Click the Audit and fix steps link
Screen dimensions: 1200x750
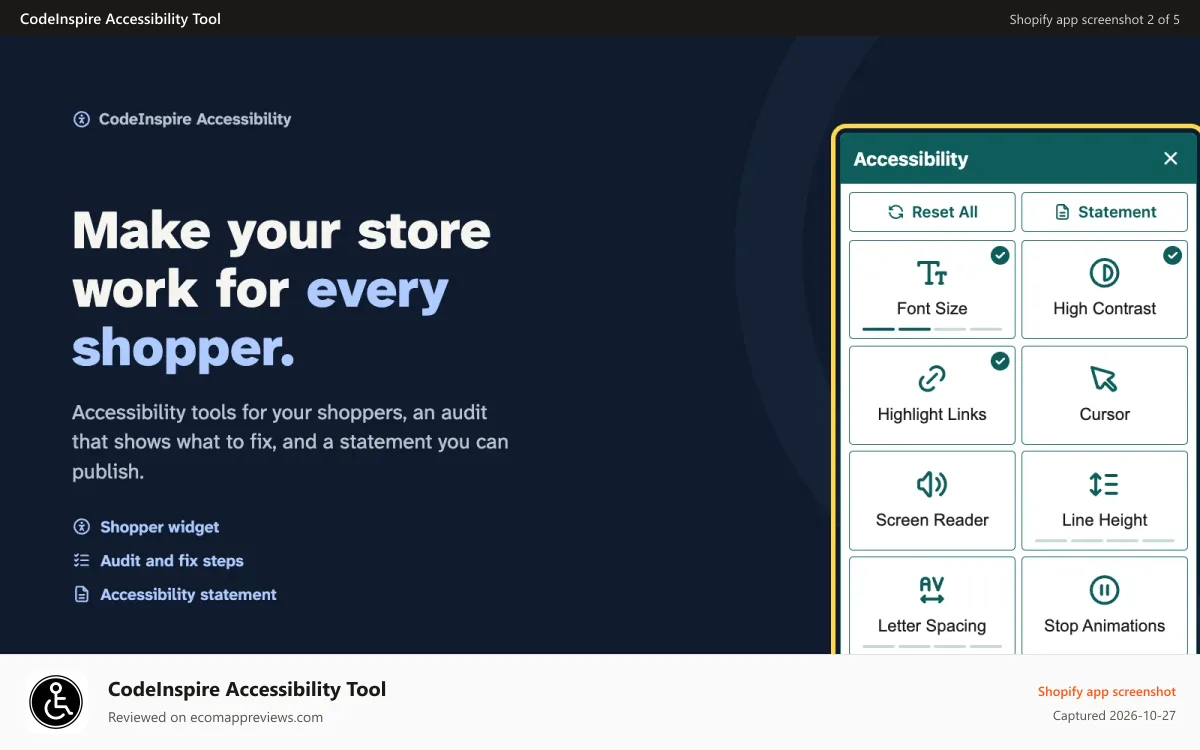(x=172, y=561)
